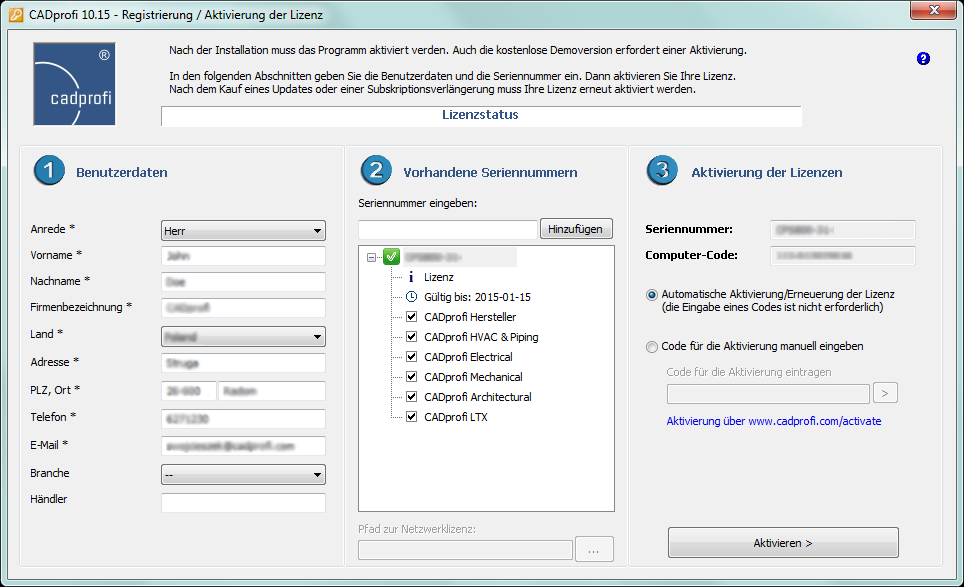Collapse the serial number tree node
This screenshot has height=587, width=964.
pyautogui.click(x=371, y=257)
